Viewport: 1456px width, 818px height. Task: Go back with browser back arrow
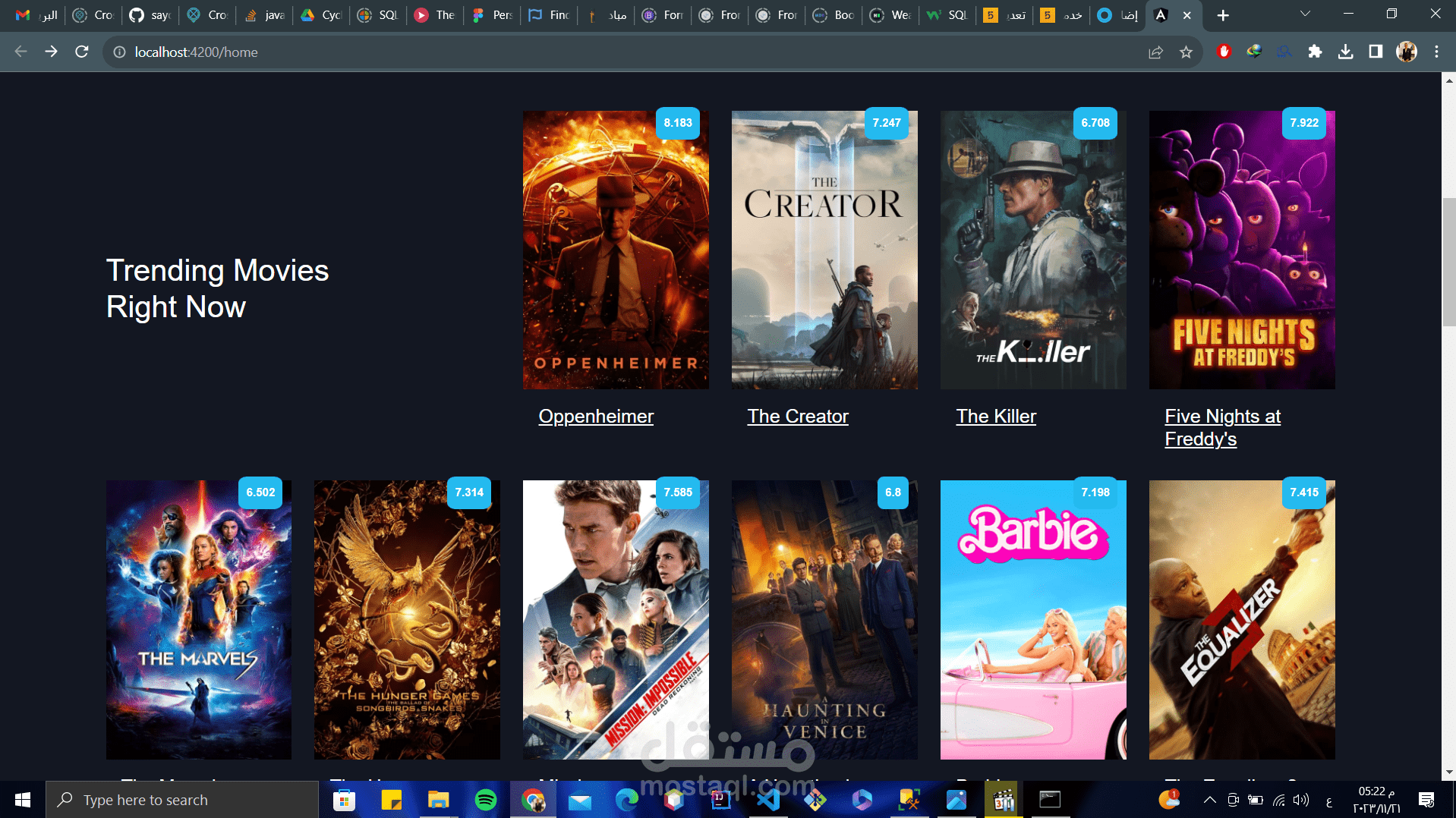pyautogui.click(x=21, y=52)
